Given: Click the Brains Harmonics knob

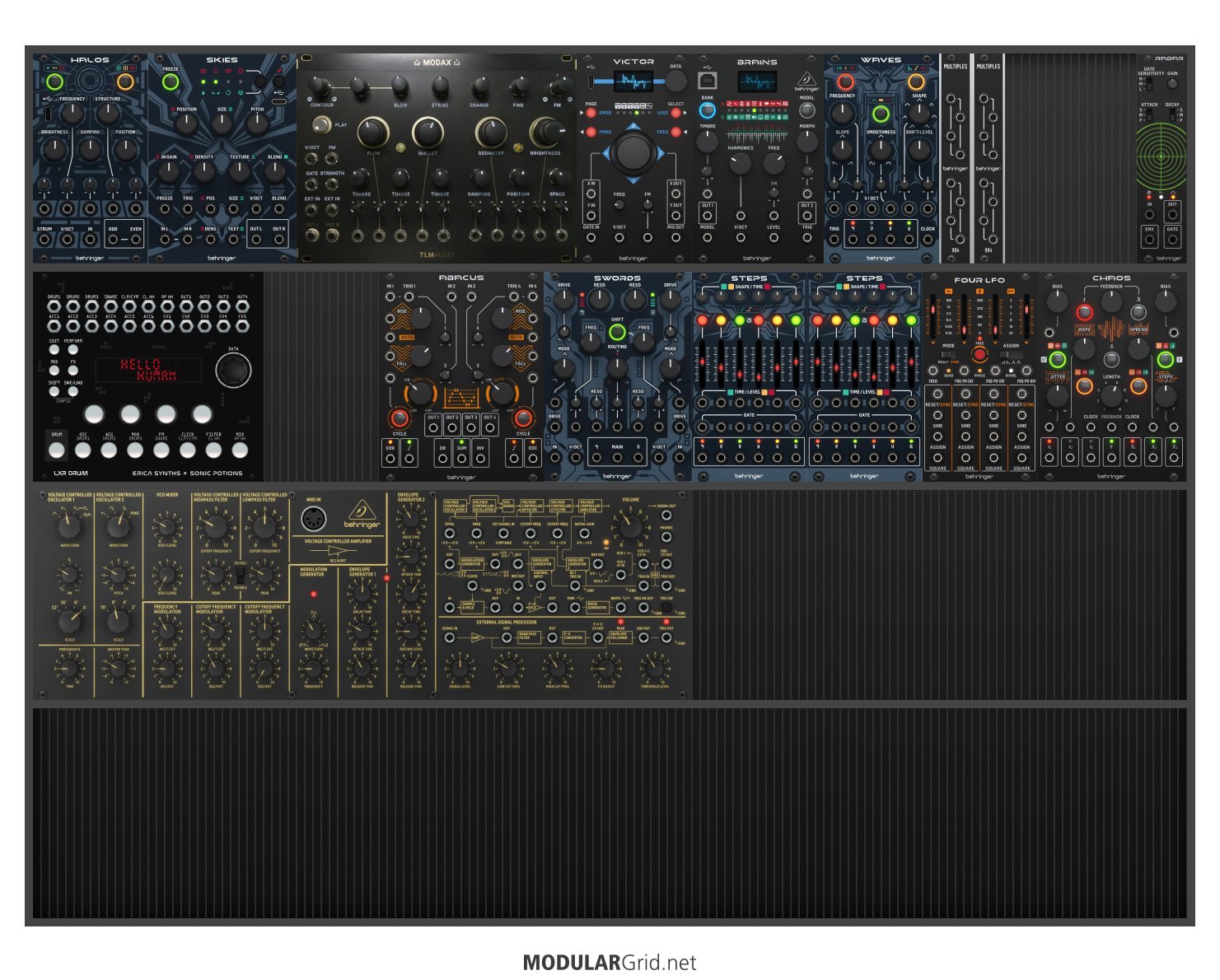Looking at the screenshot, I should (741, 163).
